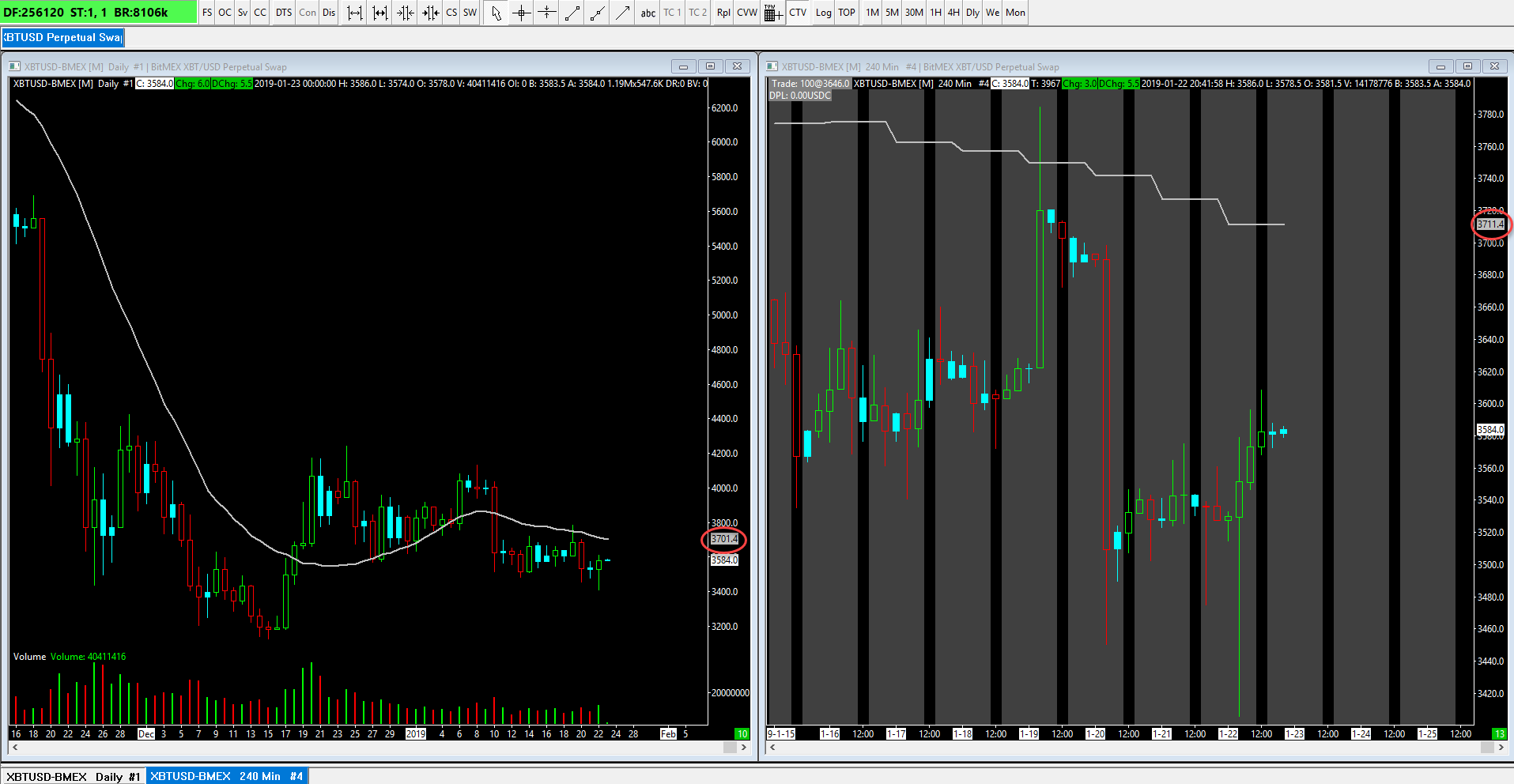Set chart period to 30M

click(914, 13)
